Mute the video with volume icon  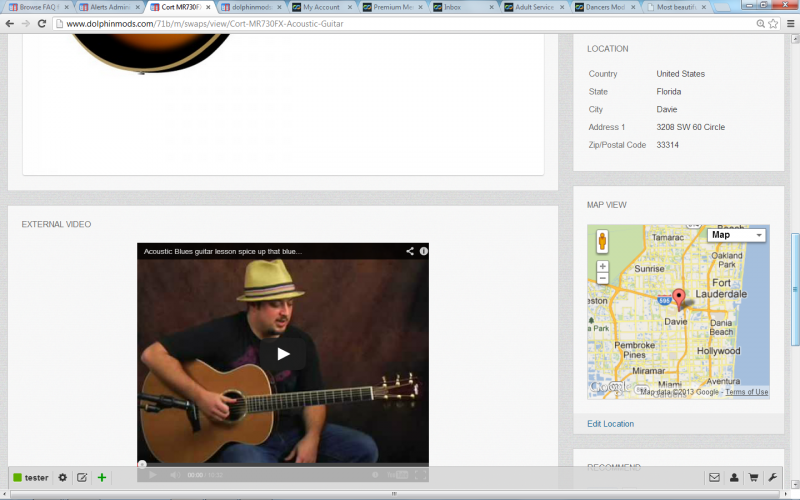pyautogui.click(x=174, y=475)
